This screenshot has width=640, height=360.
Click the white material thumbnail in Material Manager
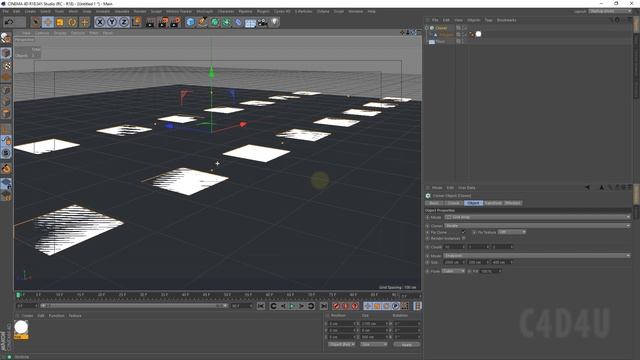coord(21,327)
